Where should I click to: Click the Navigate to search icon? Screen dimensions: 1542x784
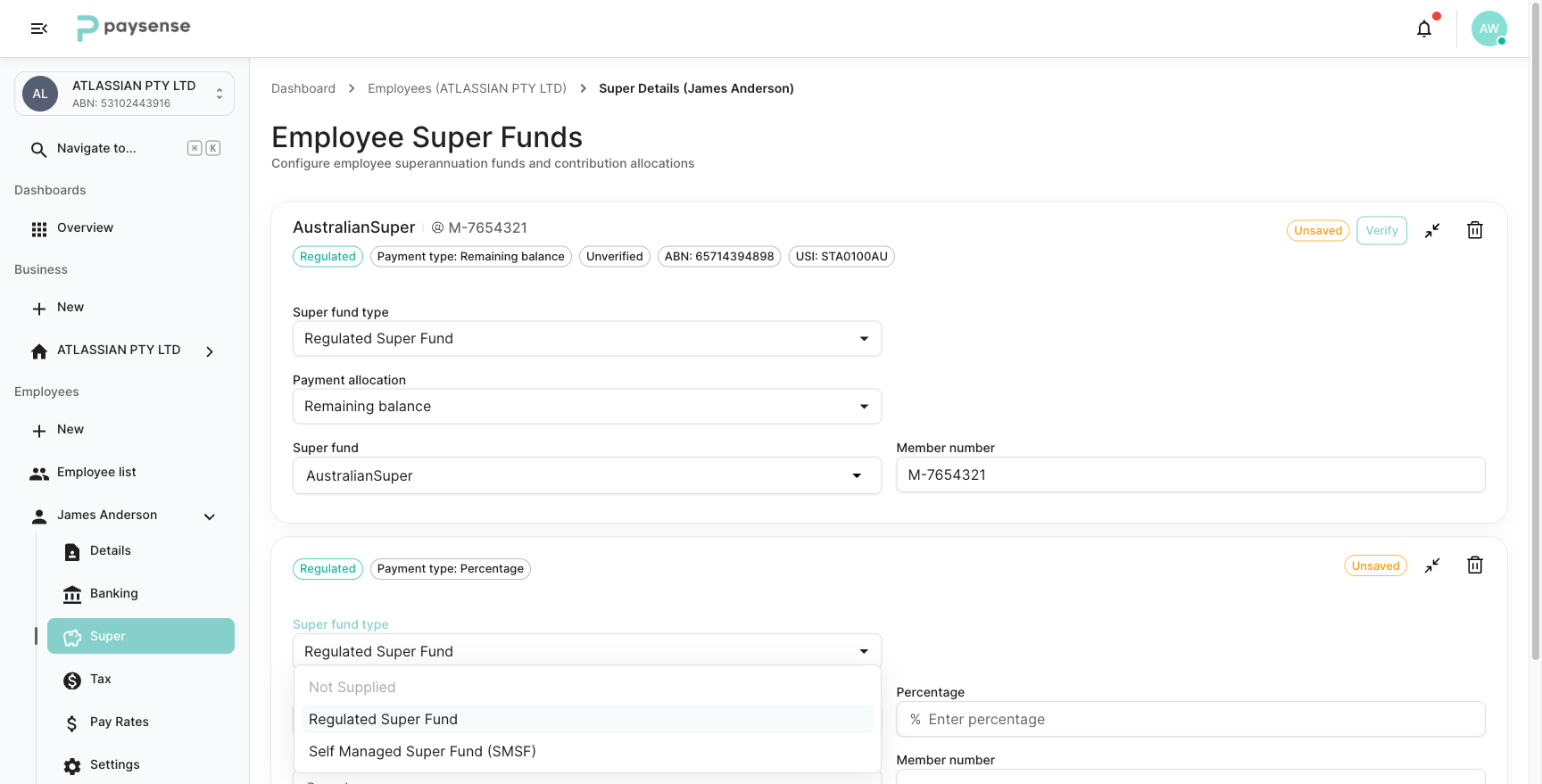[x=38, y=149]
